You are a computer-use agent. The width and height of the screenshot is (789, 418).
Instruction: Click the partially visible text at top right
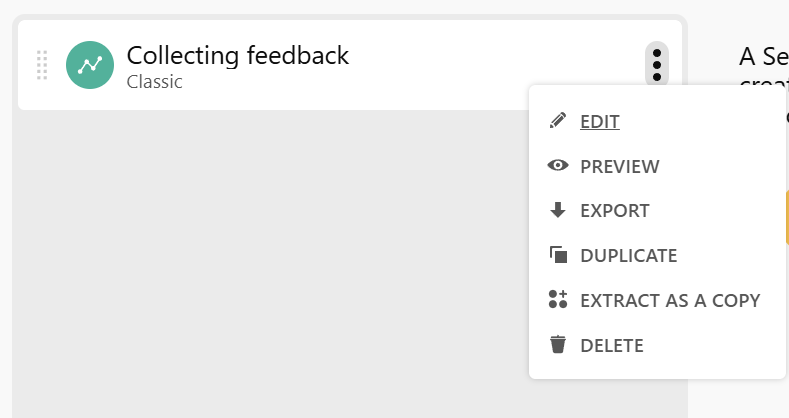tap(763, 58)
